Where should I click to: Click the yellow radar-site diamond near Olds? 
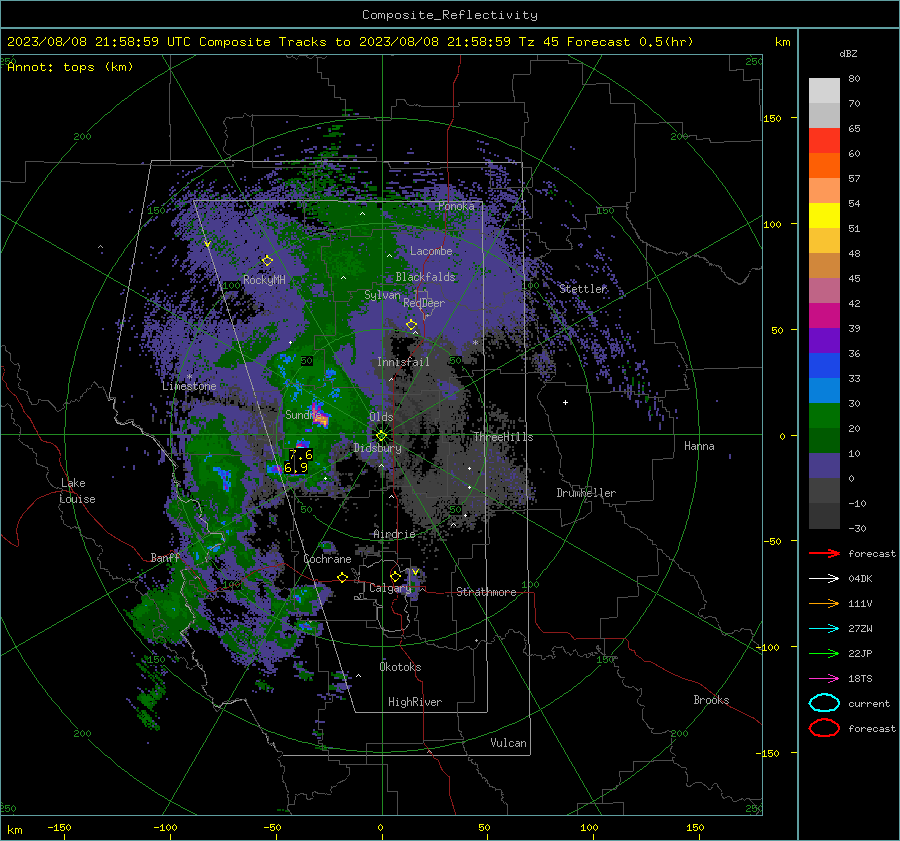point(381,436)
